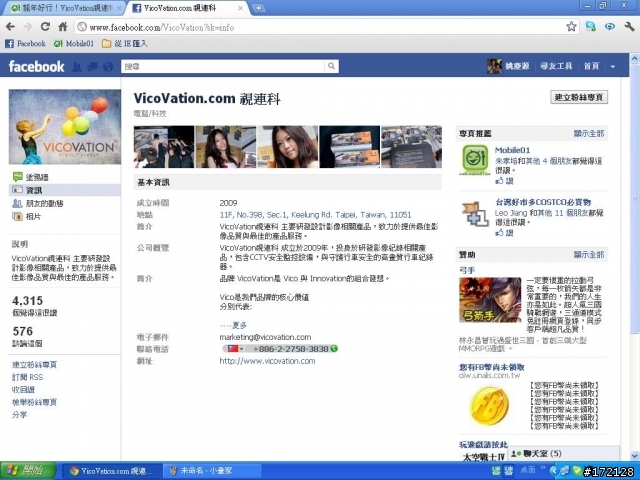Open 尋友工具 in the Facebook header
Image resolution: width=640 pixels, height=480 pixels.
(x=556, y=66)
